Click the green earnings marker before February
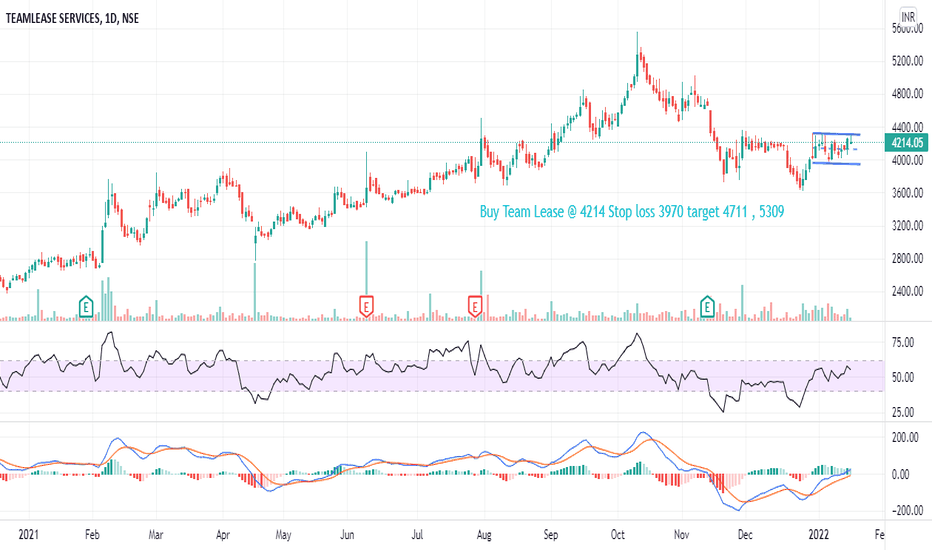This screenshot has height=550, width=932. pyautogui.click(x=86, y=307)
